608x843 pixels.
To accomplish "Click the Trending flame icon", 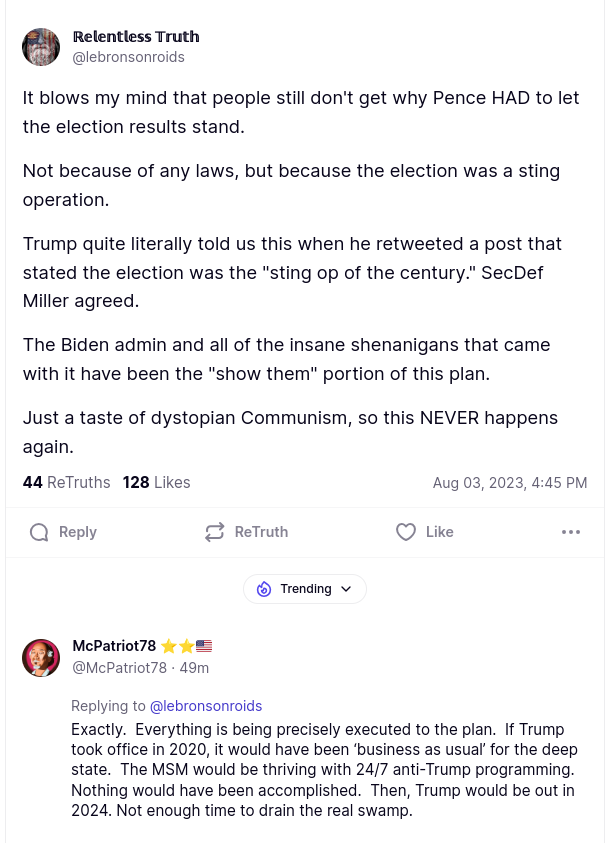I will (x=264, y=589).
